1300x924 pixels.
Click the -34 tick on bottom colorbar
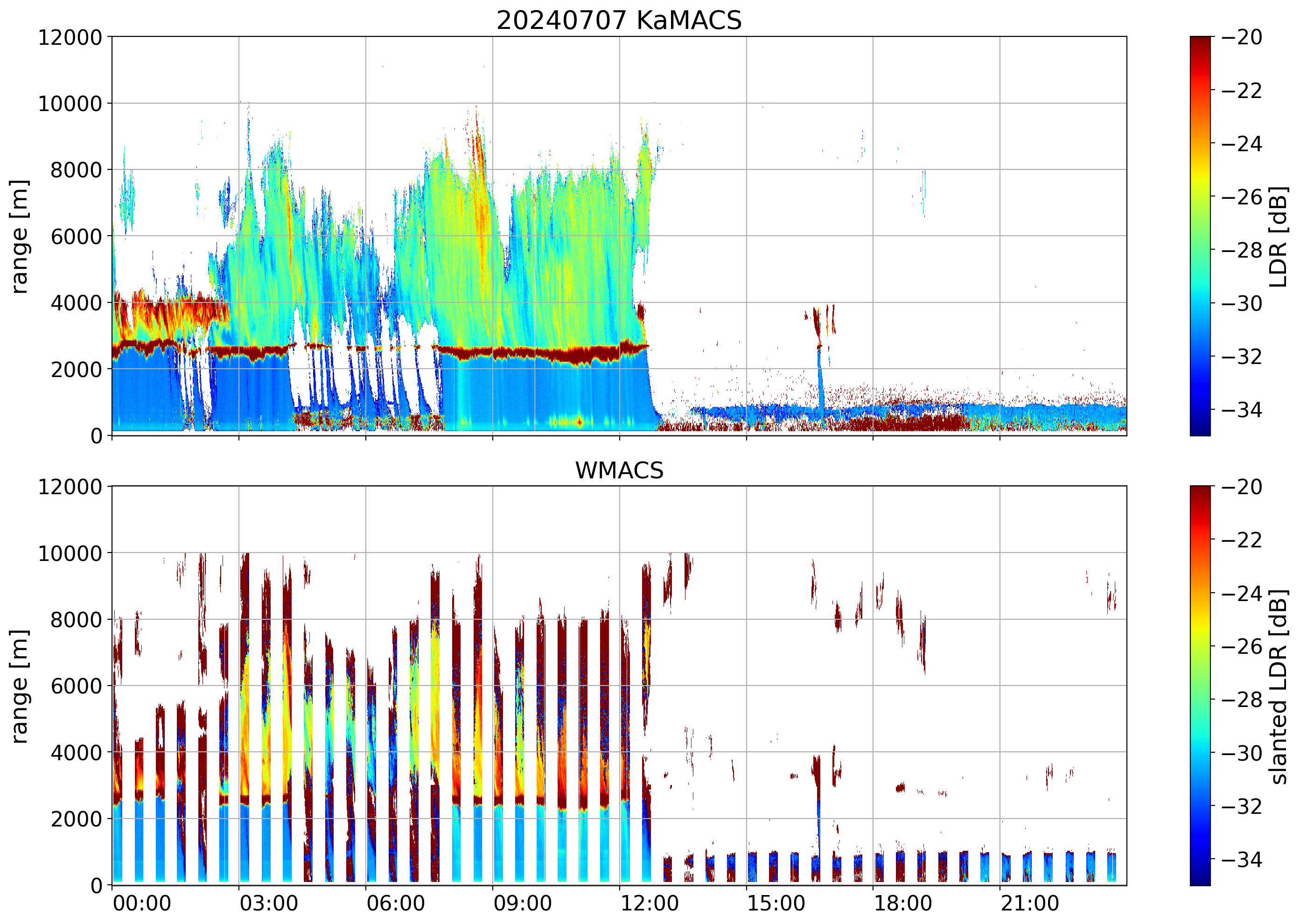click(1241, 859)
